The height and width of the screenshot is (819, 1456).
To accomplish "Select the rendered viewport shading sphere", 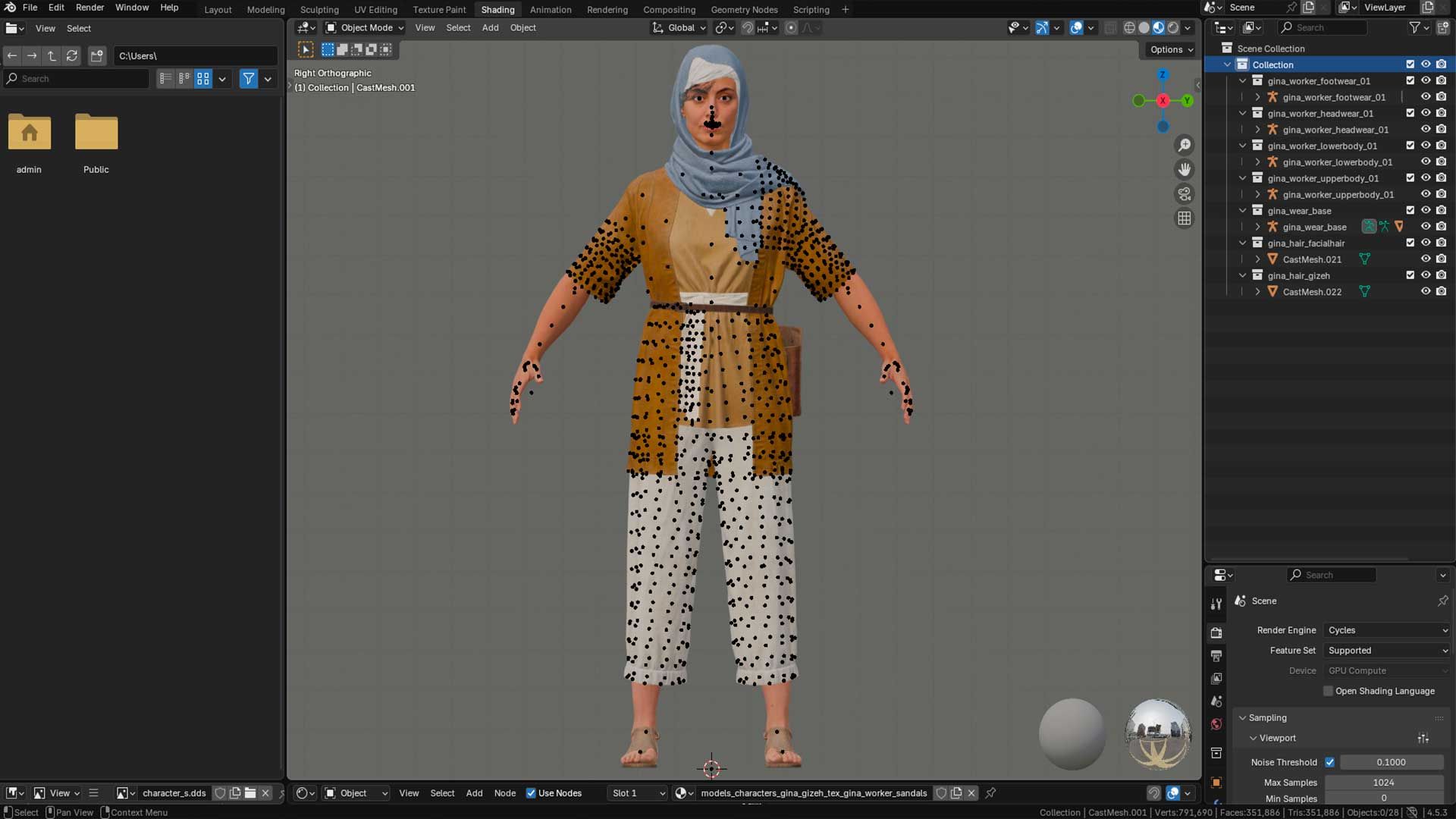I will (x=1173, y=27).
